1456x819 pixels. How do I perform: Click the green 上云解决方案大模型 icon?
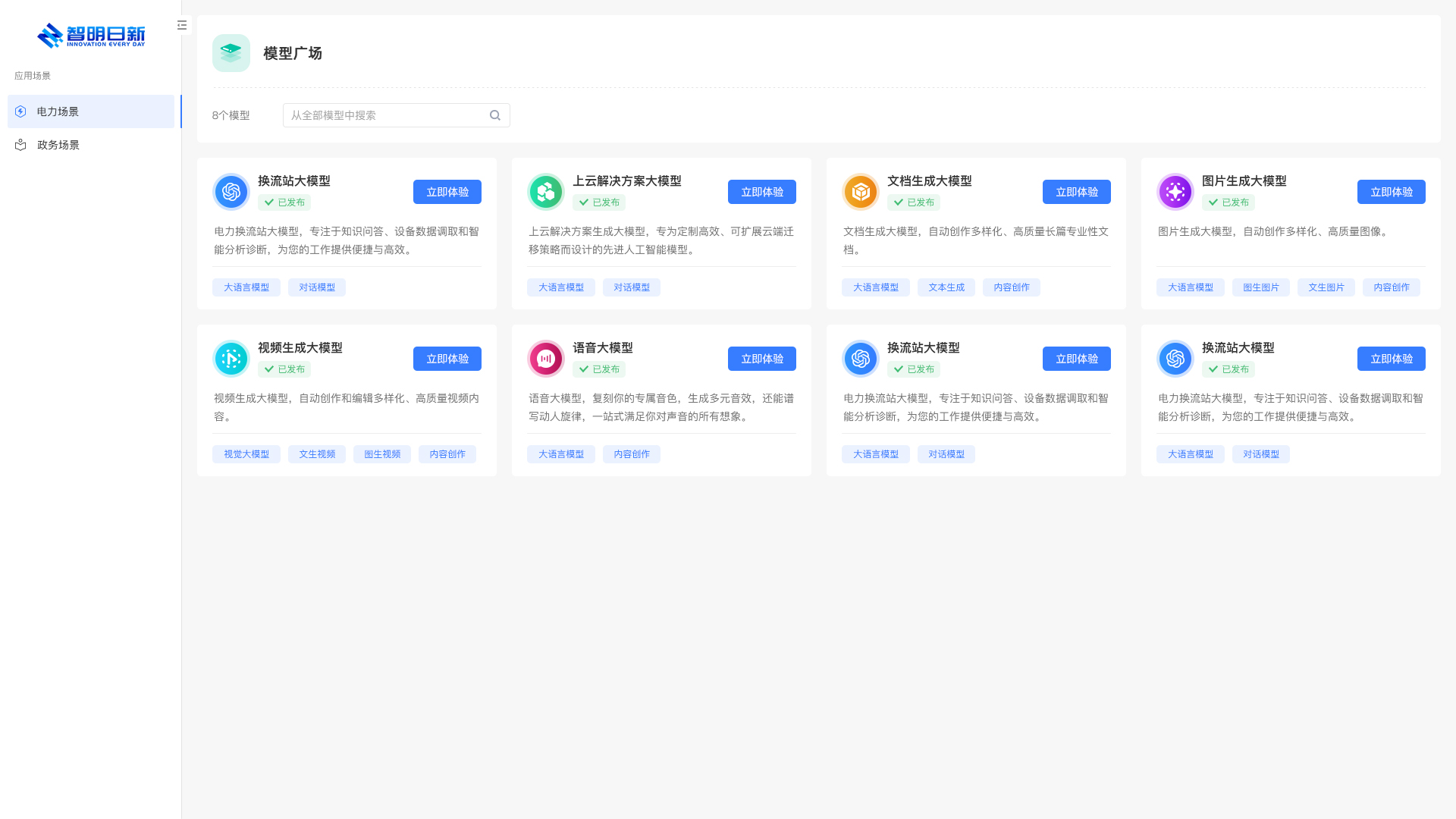[546, 192]
